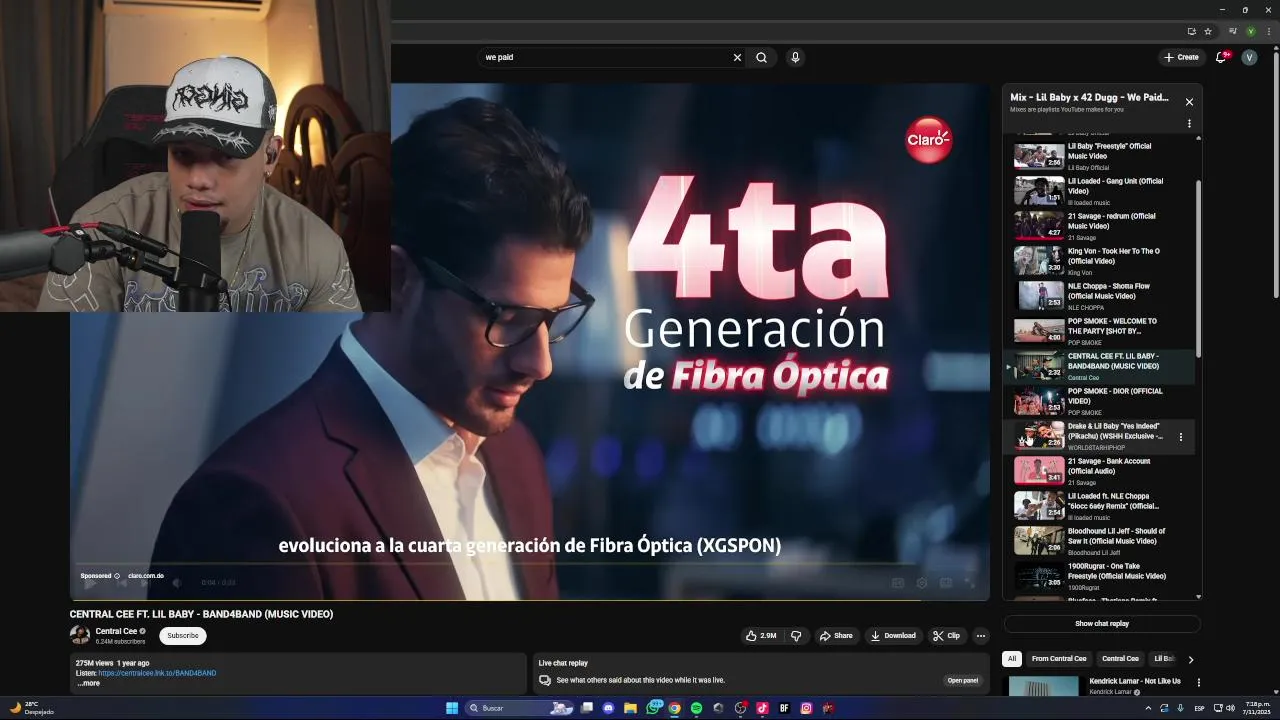Image resolution: width=1280 pixels, height=720 pixels.
Task: Play 1900Rugrat - One Take Freestyle
Action: (1098, 576)
